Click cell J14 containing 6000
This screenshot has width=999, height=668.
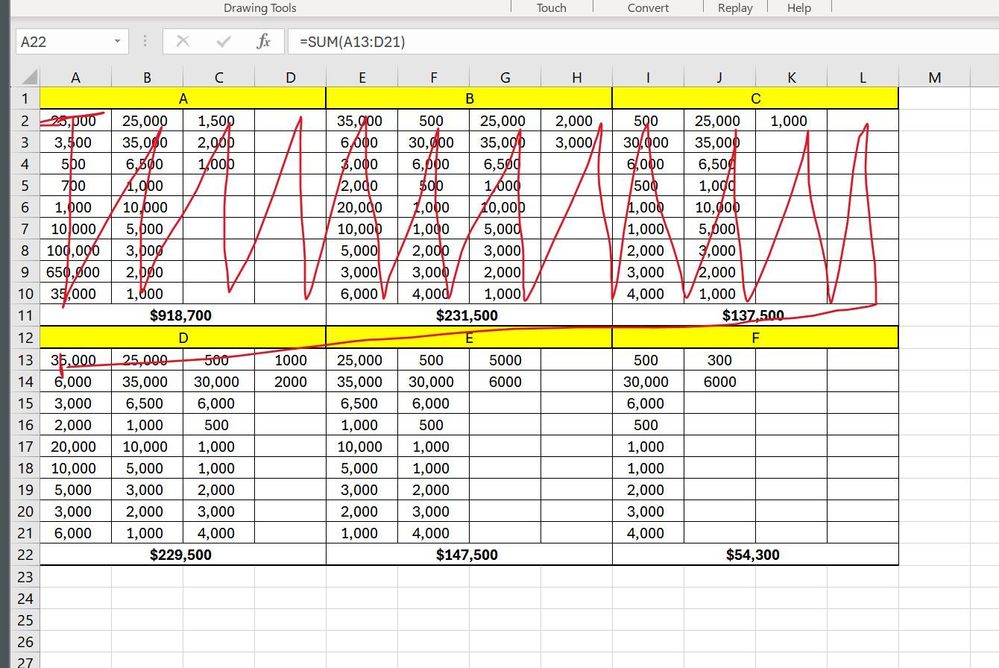[719, 382]
